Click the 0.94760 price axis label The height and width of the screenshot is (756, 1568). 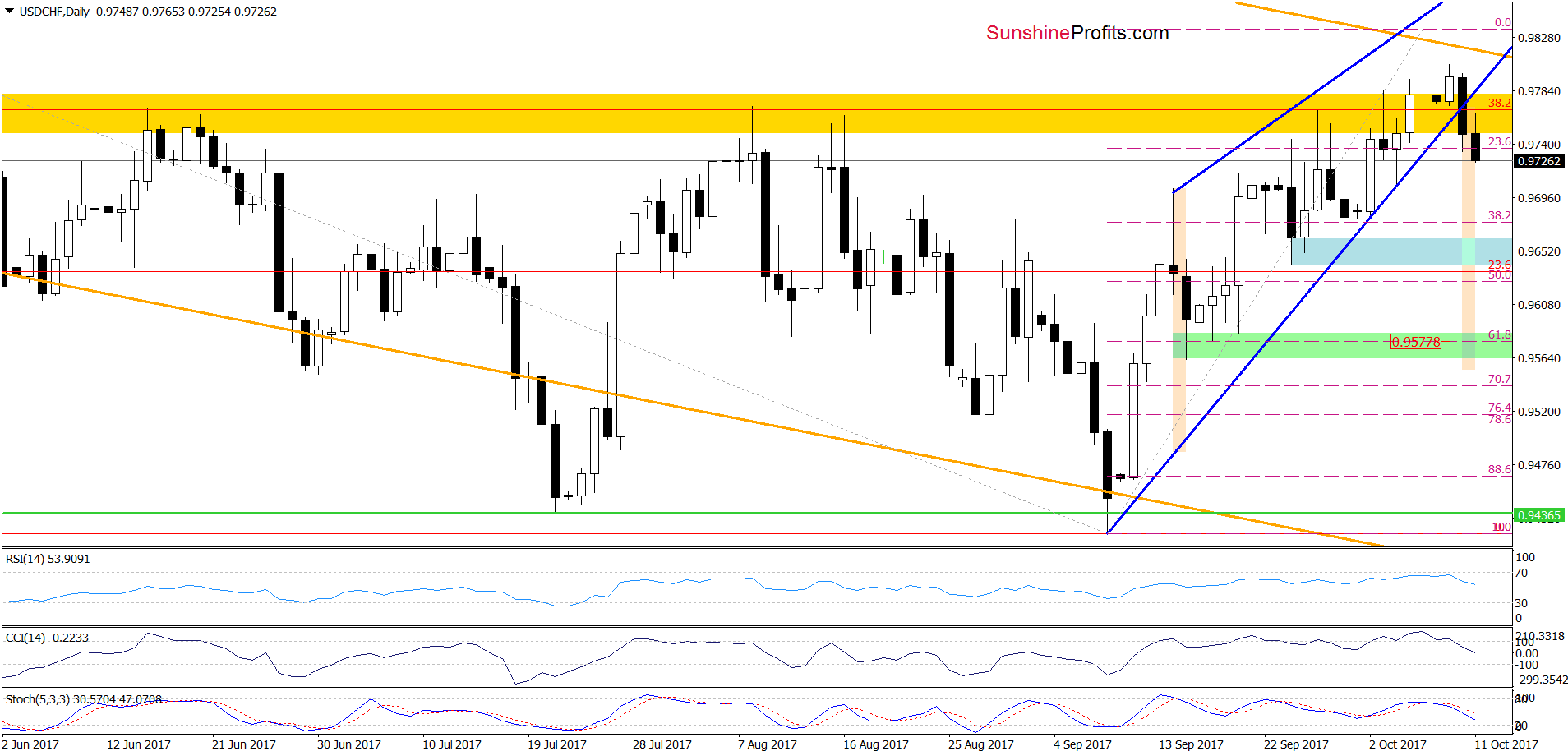coord(1538,465)
